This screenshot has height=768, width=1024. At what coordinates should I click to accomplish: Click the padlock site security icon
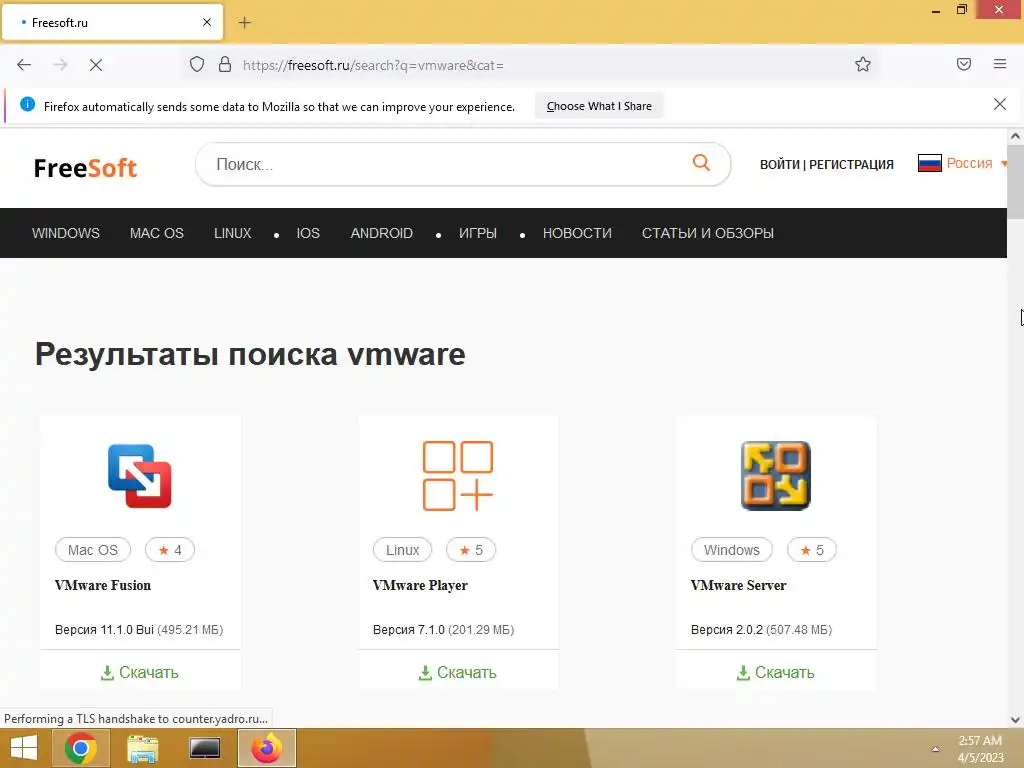tap(225, 64)
